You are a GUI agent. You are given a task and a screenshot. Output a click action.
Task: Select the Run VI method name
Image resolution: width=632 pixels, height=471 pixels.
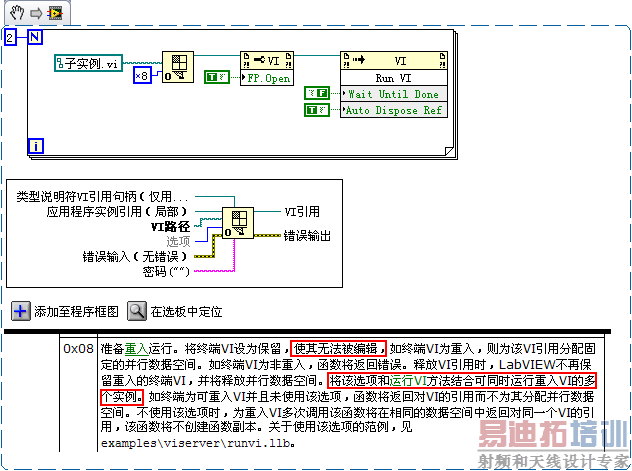(394, 78)
